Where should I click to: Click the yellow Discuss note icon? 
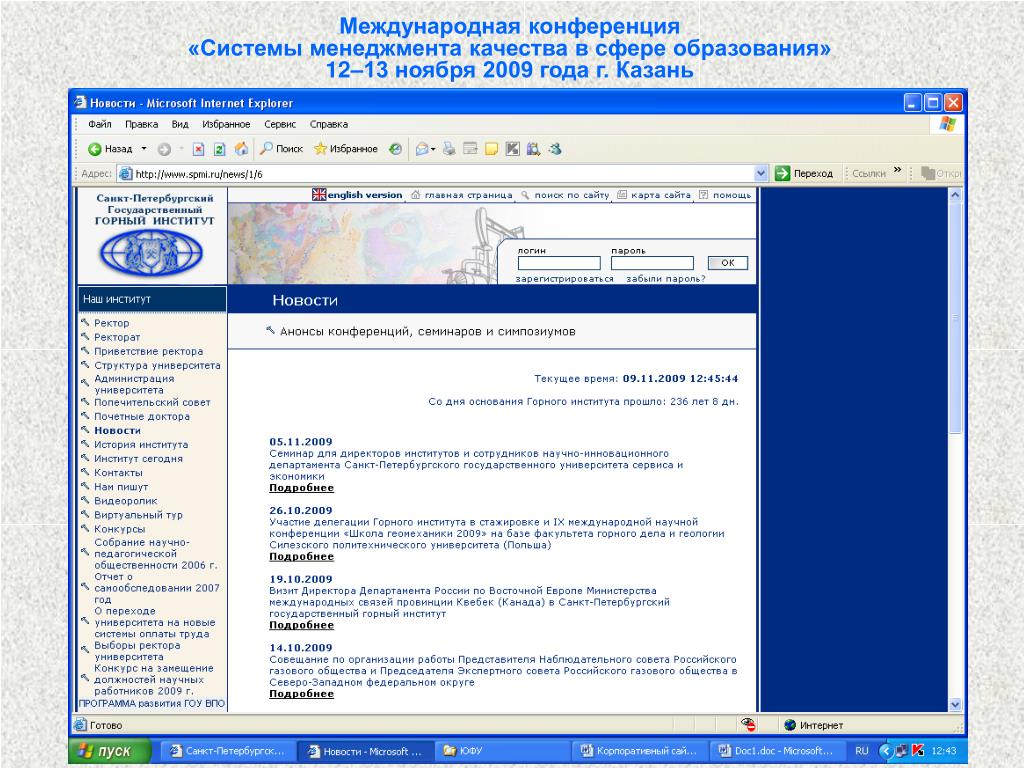coord(491,149)
